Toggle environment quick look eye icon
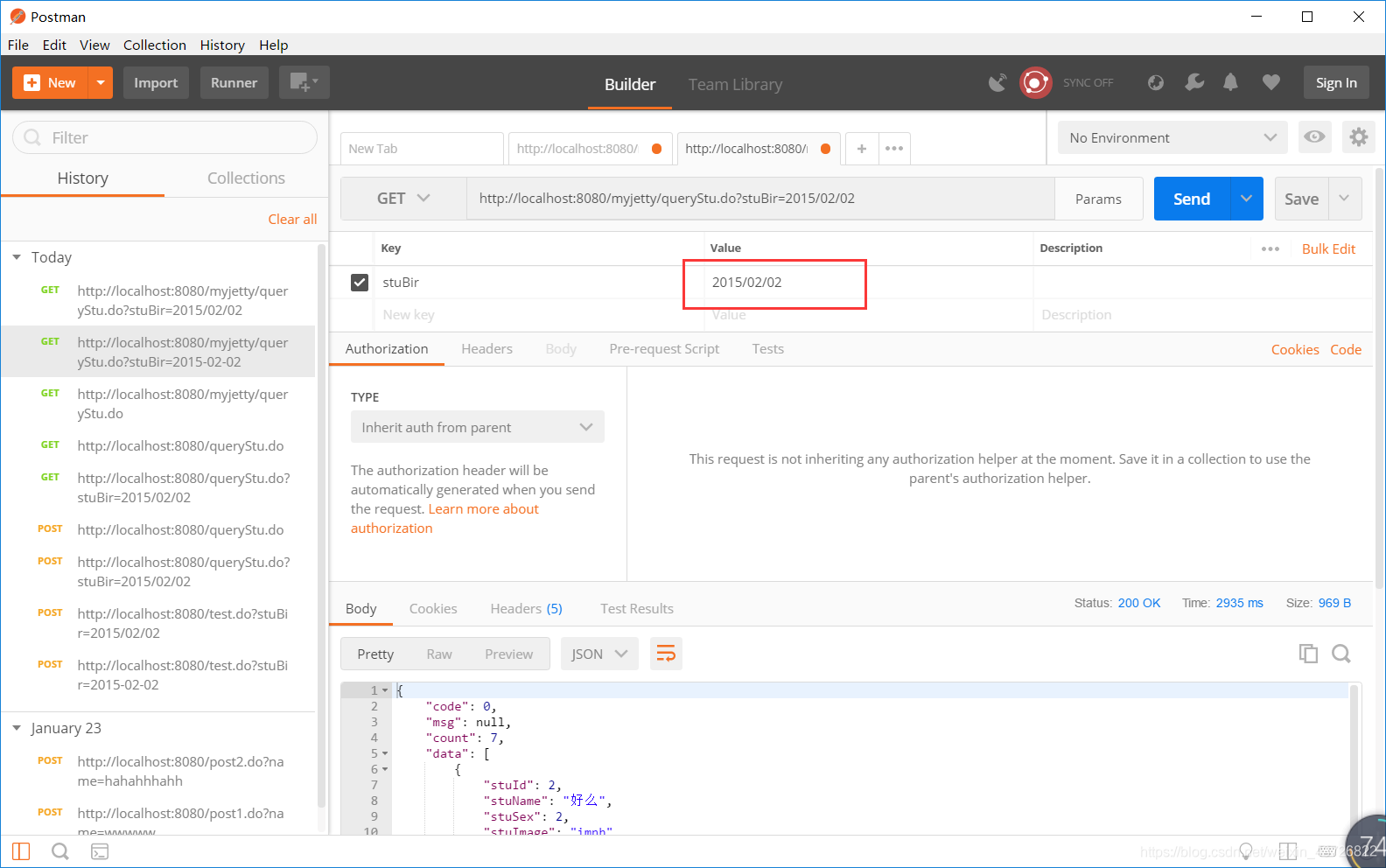Image resolution: width=1386 pixels, height=868 pixels. click(x=1314, y=137)
